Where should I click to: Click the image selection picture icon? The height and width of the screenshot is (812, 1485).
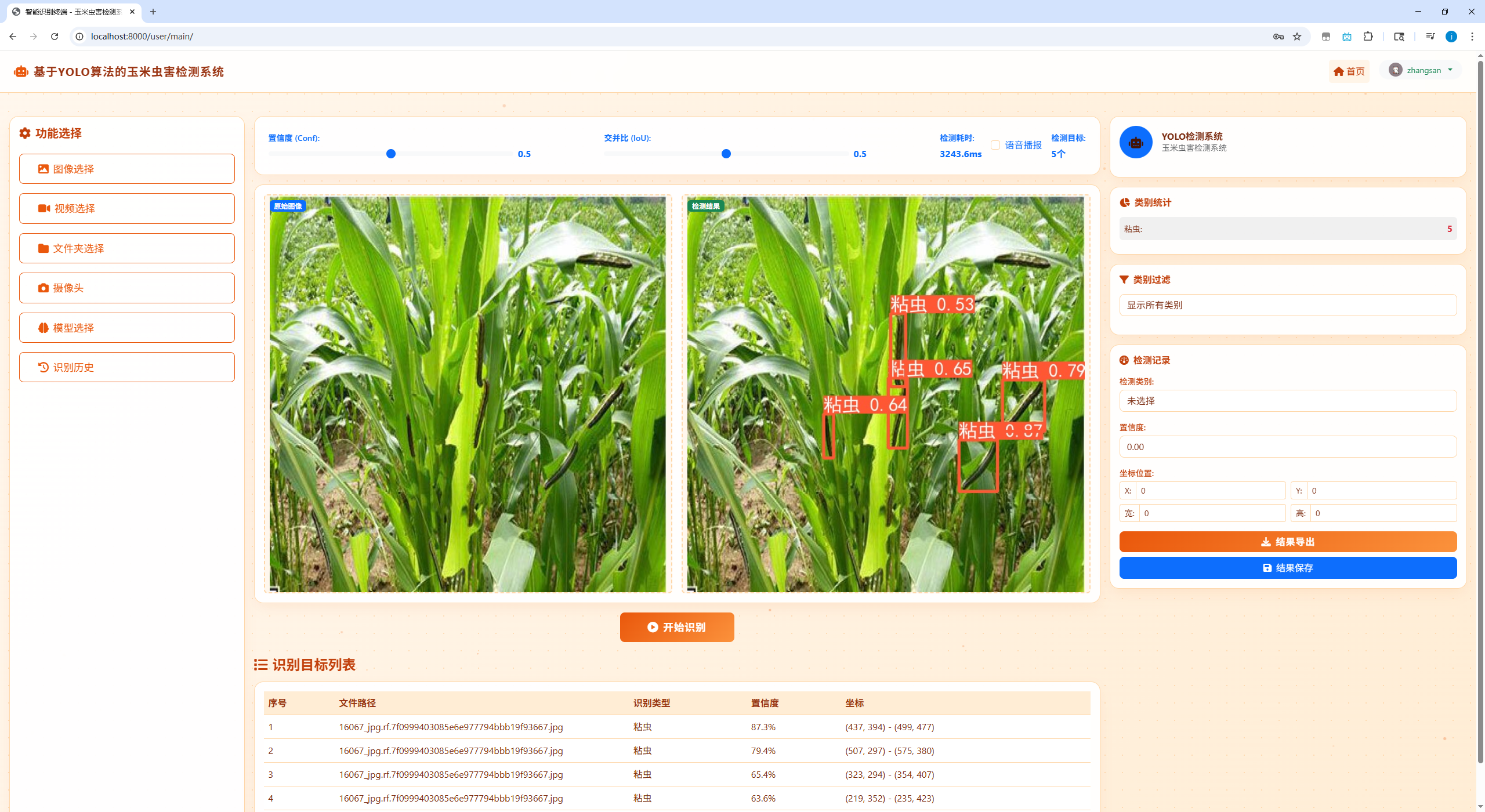pyautogui.click(x=44, y=169)
